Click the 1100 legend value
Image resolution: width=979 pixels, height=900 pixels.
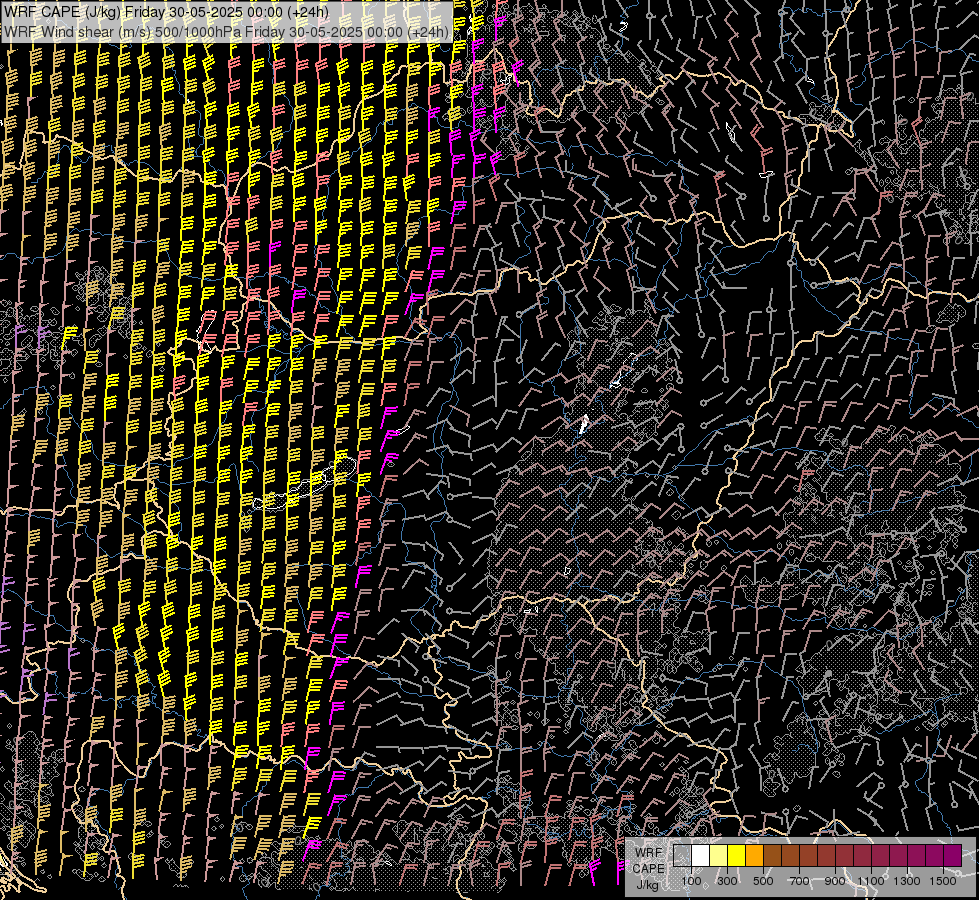(x=871, y=881)
